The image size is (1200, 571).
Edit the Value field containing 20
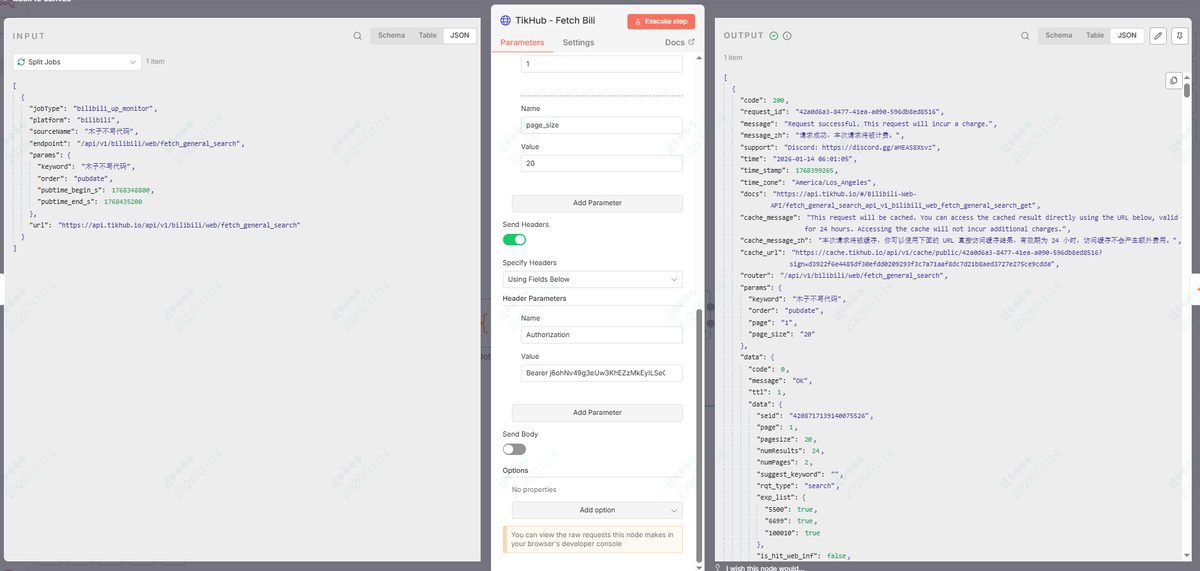point(602,163)
